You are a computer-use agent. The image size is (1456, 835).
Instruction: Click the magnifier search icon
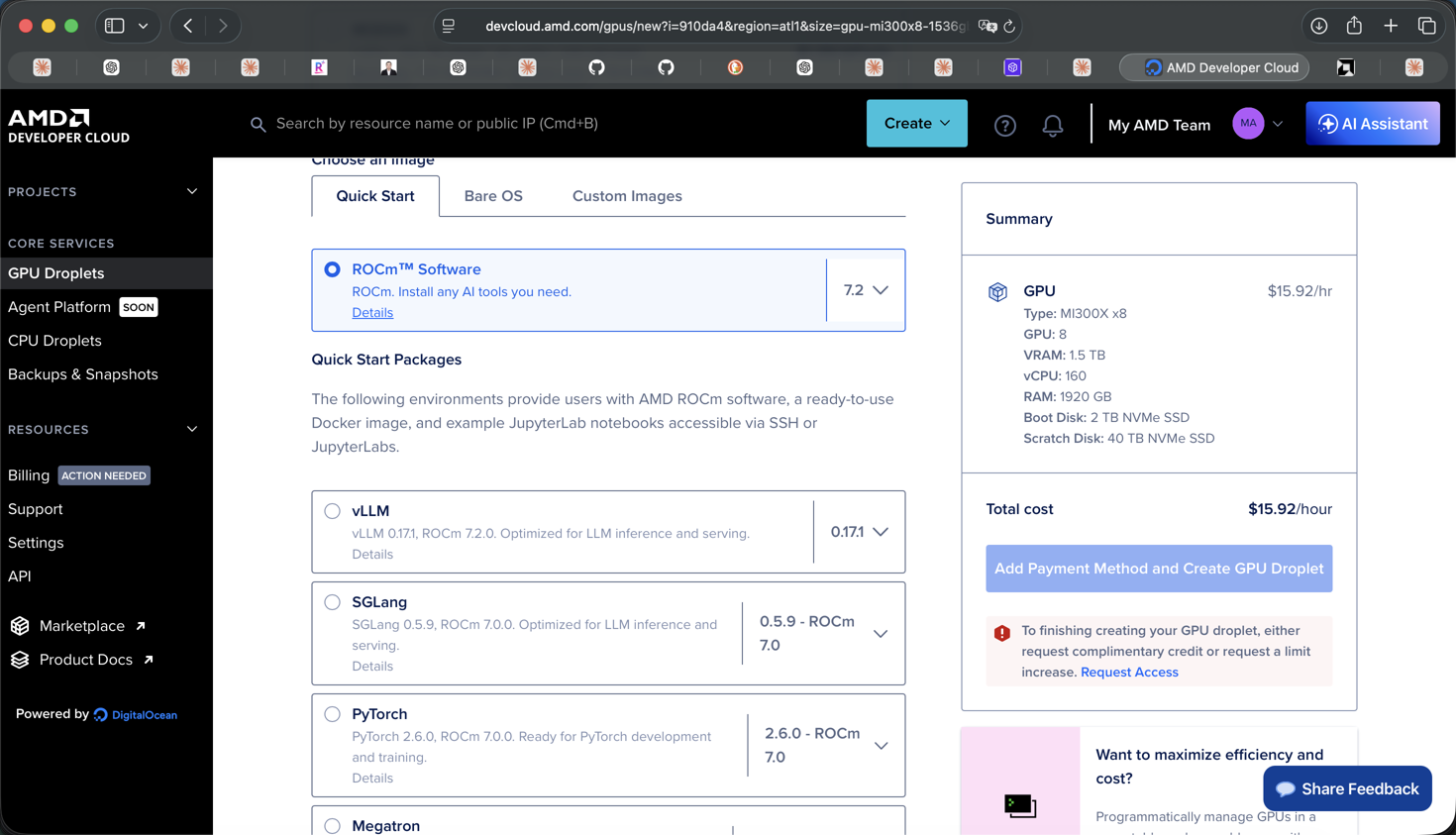tap(259, 125)
